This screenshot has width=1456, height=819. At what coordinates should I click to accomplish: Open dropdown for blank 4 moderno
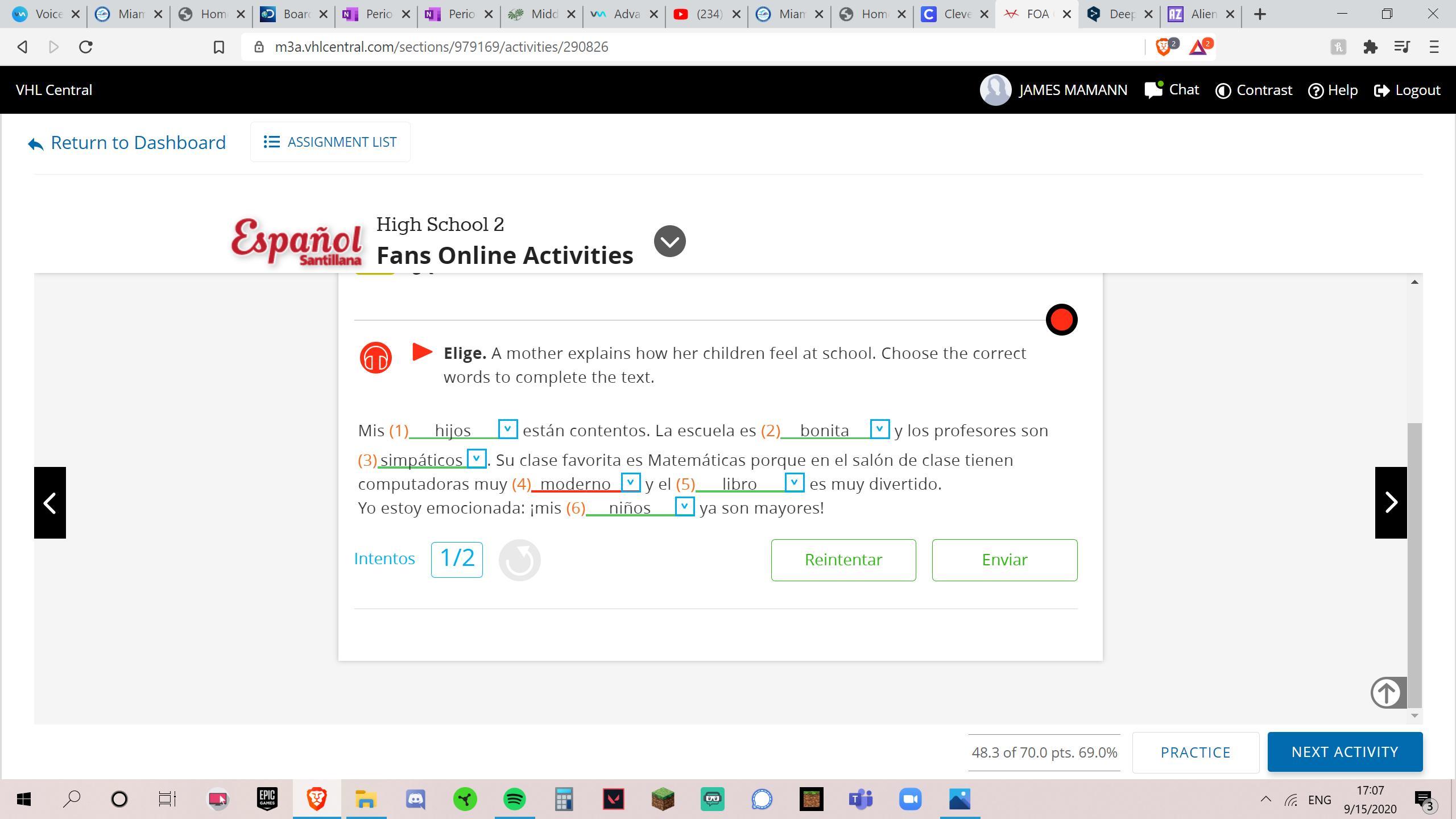[630, 482]
